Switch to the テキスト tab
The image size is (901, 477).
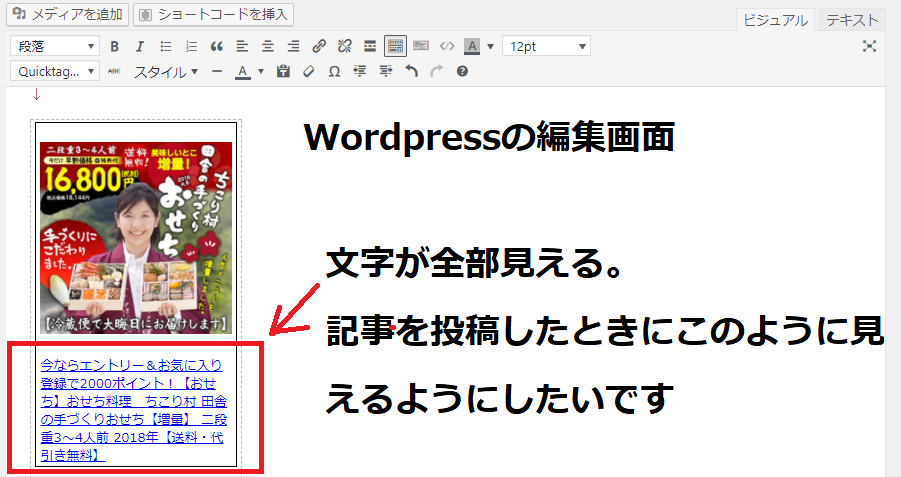pyautogui.click(x=852, y=20)
